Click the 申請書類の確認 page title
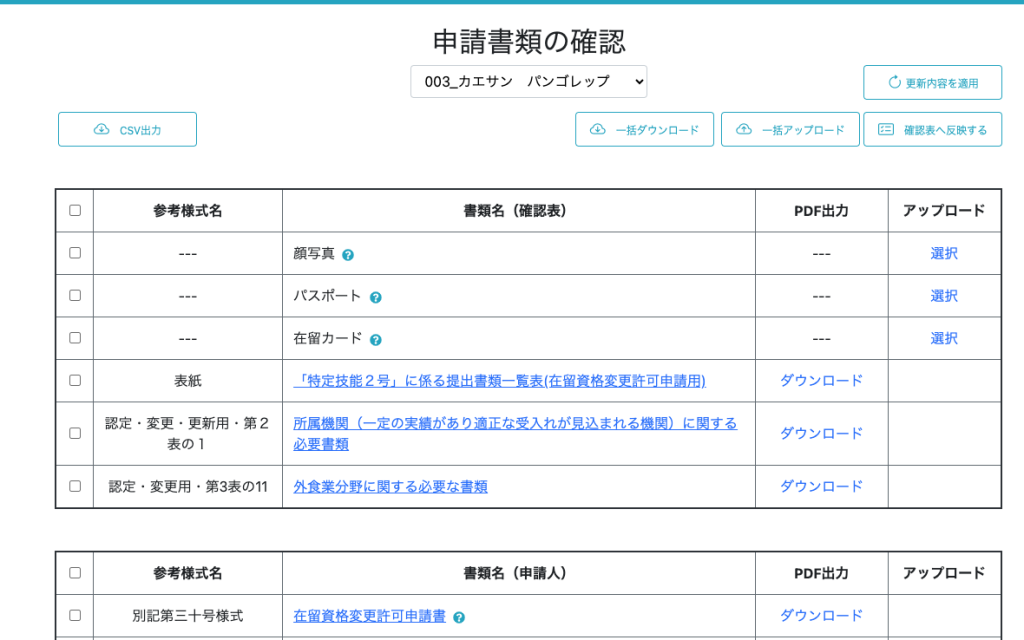Image resolution: width=1024 pixels, height=640 pixels. pos(529,42)
